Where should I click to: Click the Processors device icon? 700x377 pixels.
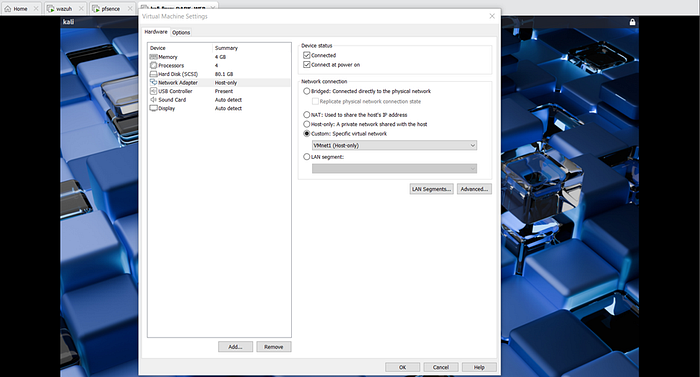click(x=154, y=65)
